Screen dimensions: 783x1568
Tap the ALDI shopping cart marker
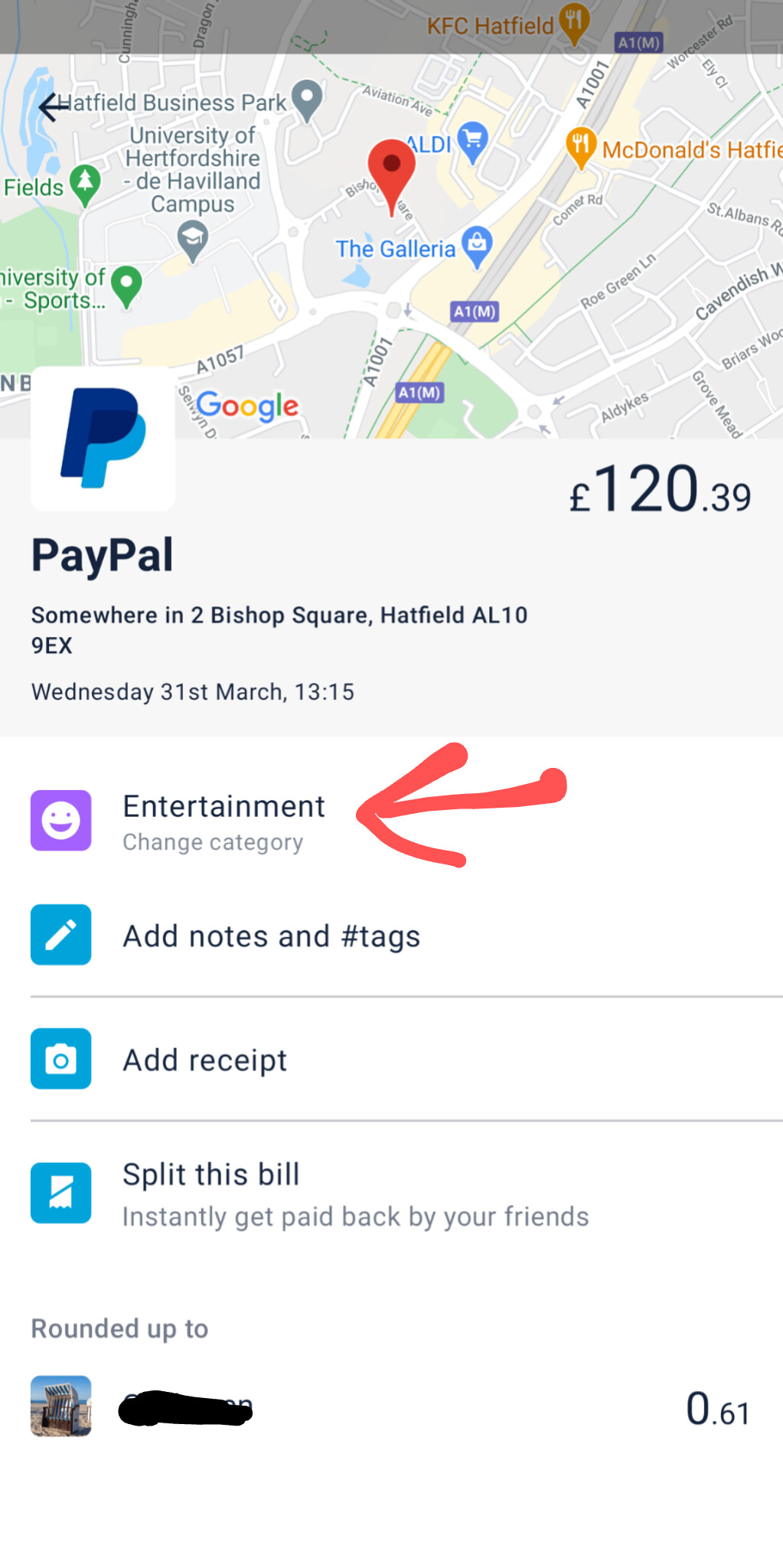tap(473, 142)
